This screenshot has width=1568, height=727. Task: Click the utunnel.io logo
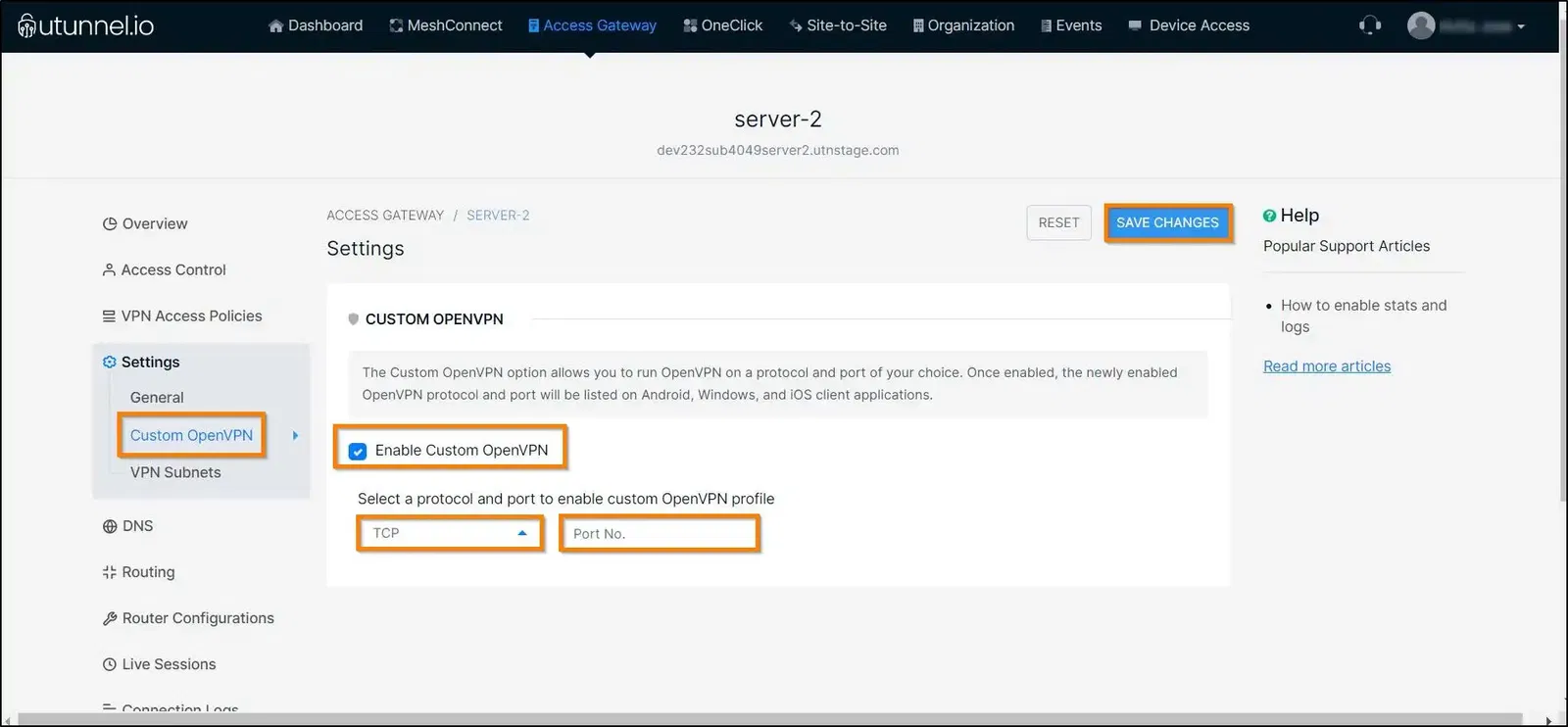86,25
